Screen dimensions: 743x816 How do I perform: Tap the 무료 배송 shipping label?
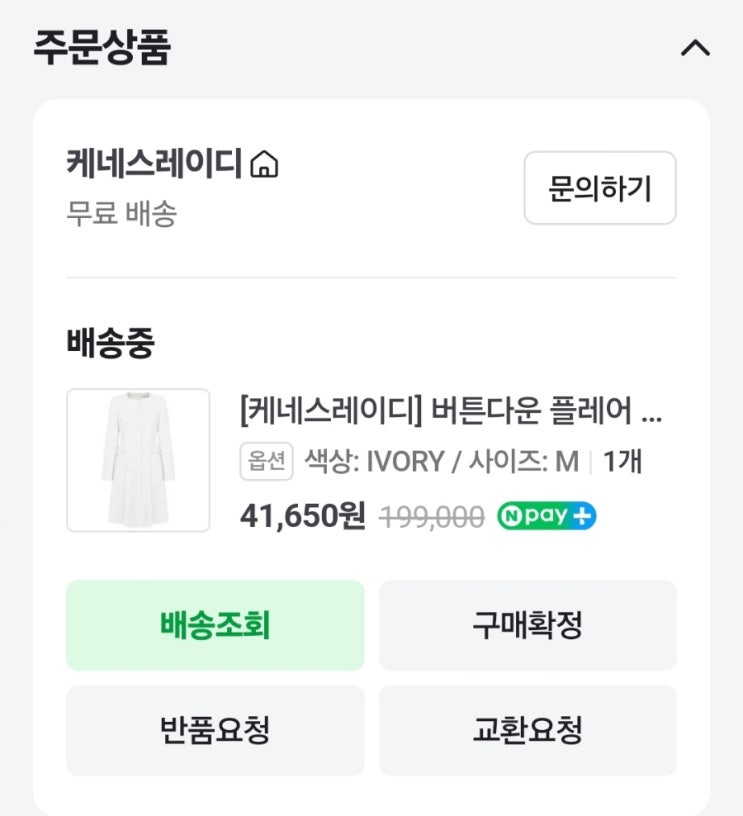pyautogui.click(x=121, y=213)
